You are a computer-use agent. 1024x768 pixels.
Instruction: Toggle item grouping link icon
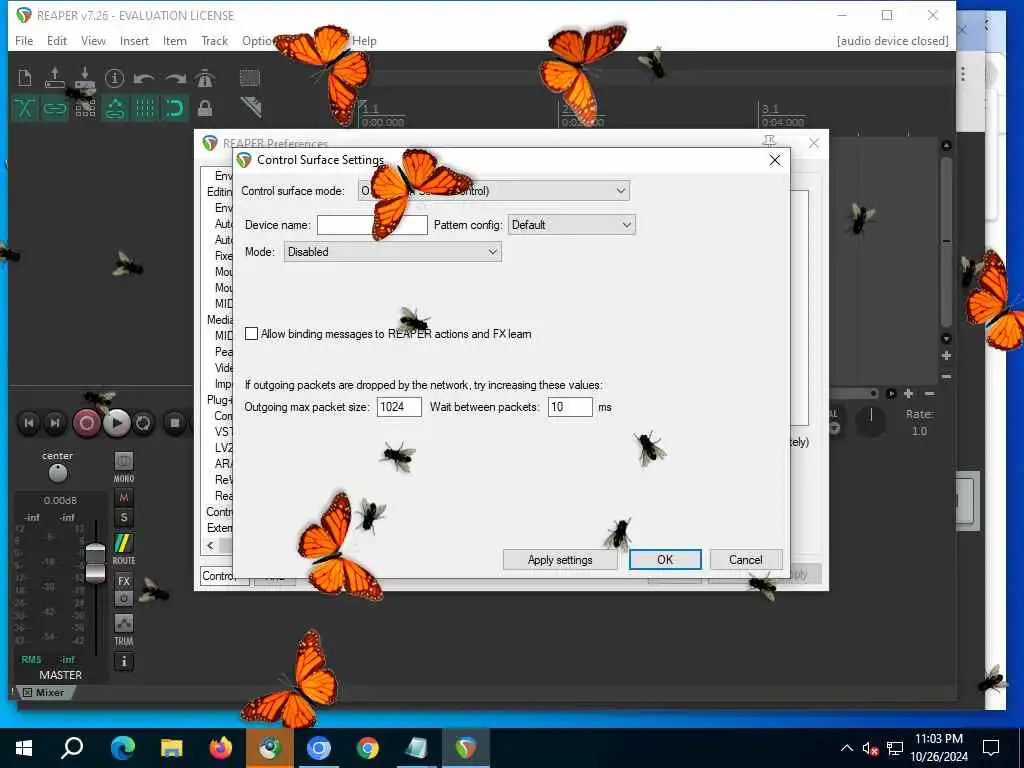(x=55, y=108)
